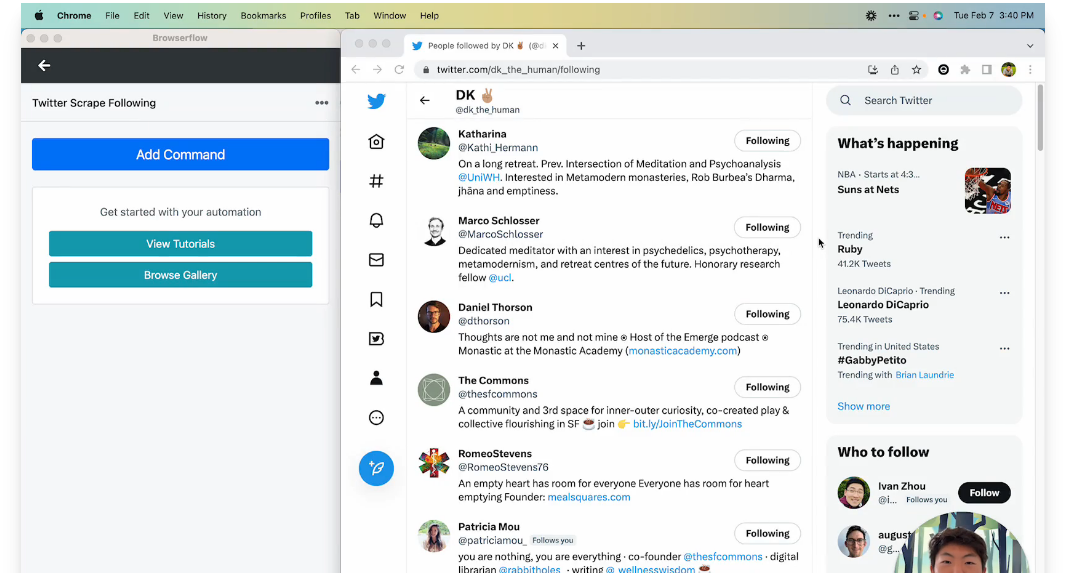Follow Ivan Zhou

984,493
